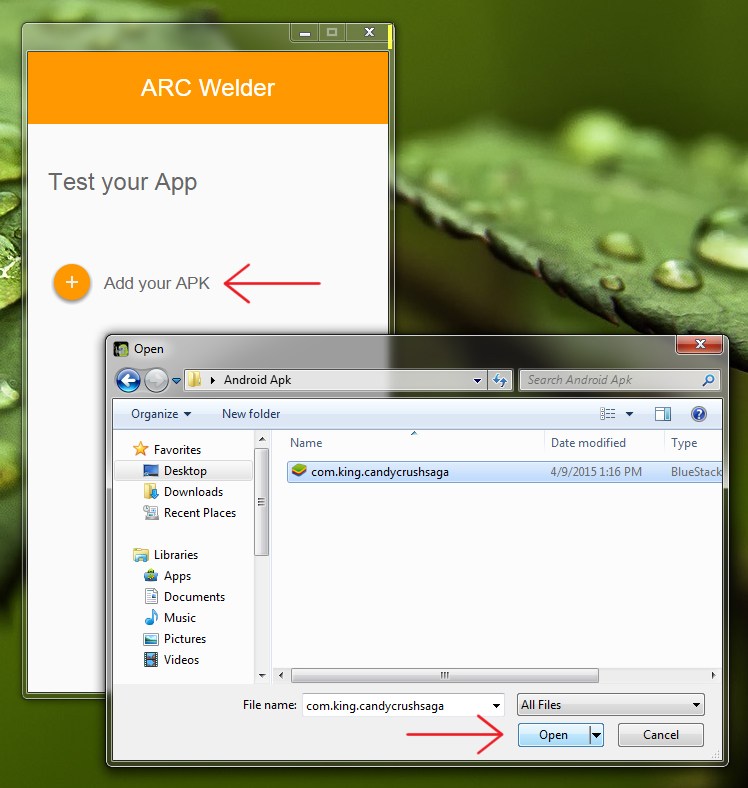Open the Organize menu
Viewport: 748px width, 788px height.
tap(161, 414)
